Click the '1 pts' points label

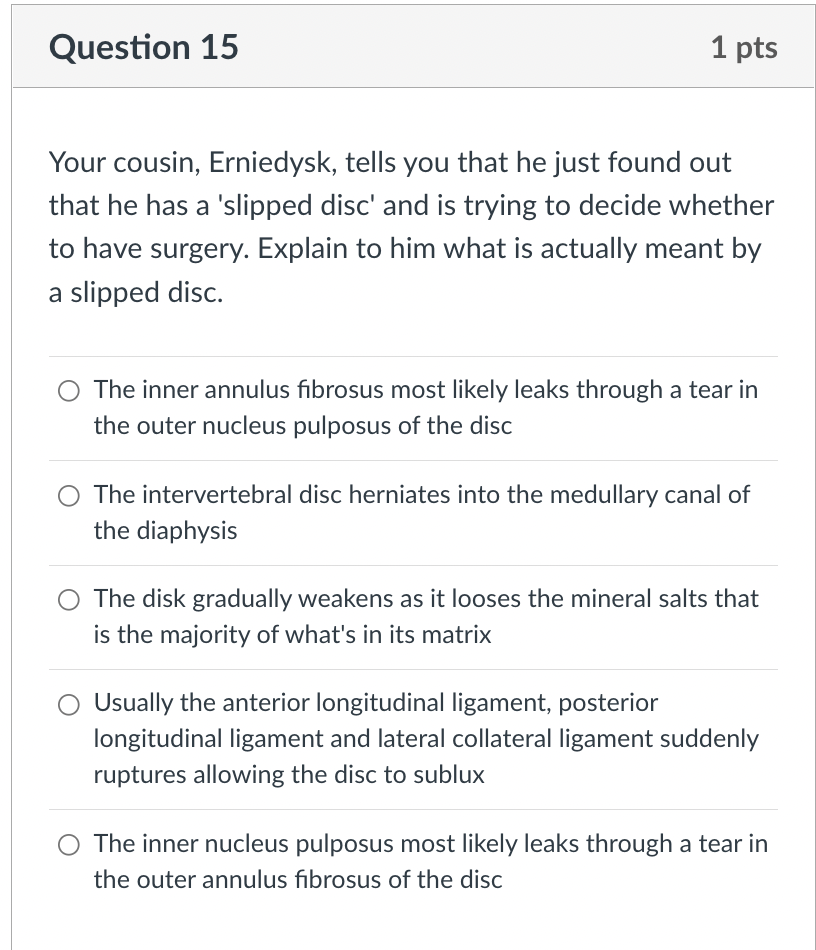pyautogui.click(x=744, y=48)
